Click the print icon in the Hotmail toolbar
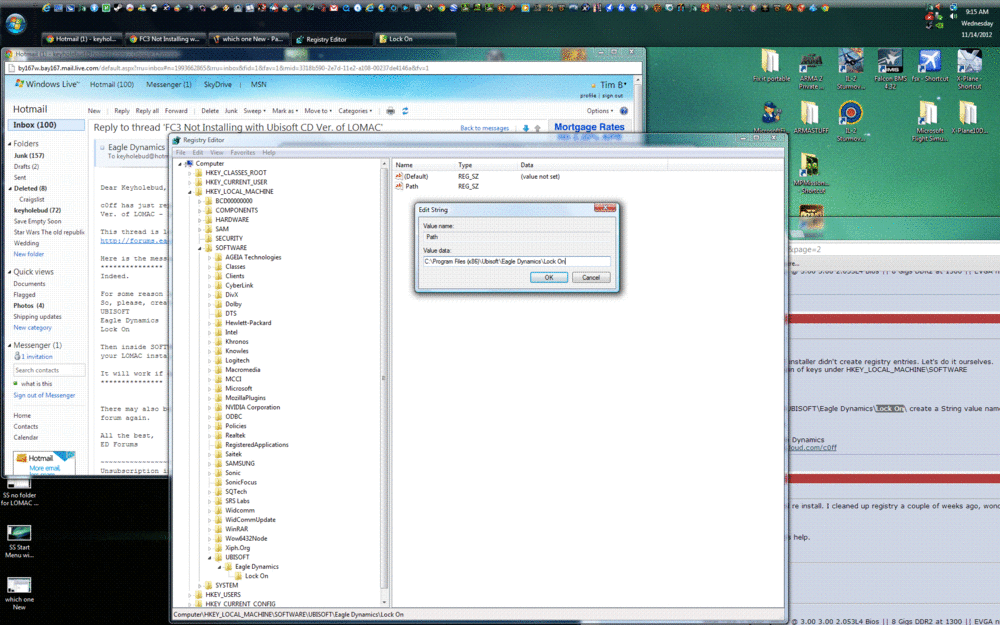The height and width of the screenshot is (625, 1000). pos(390,110)
